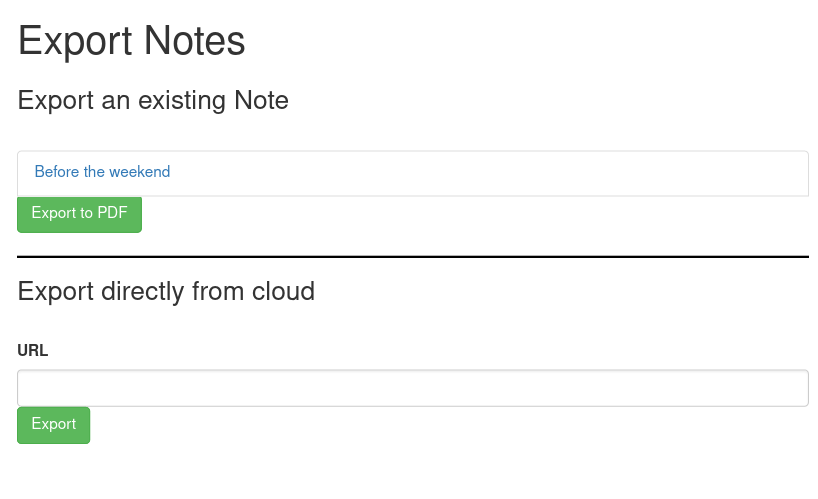Focus the URL text input field

[413, 388]
